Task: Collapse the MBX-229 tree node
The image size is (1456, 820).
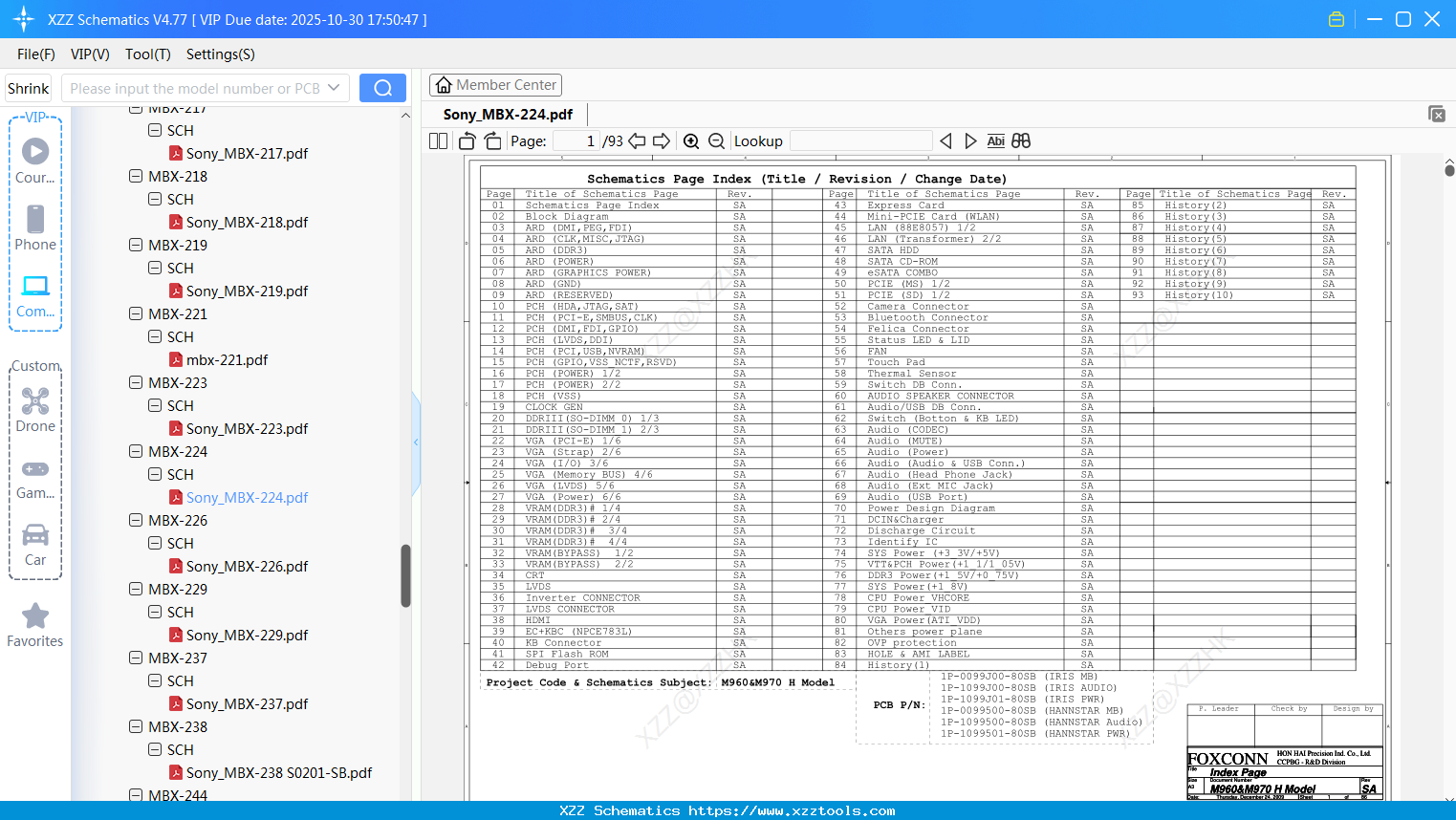Action: pos(136,589)
